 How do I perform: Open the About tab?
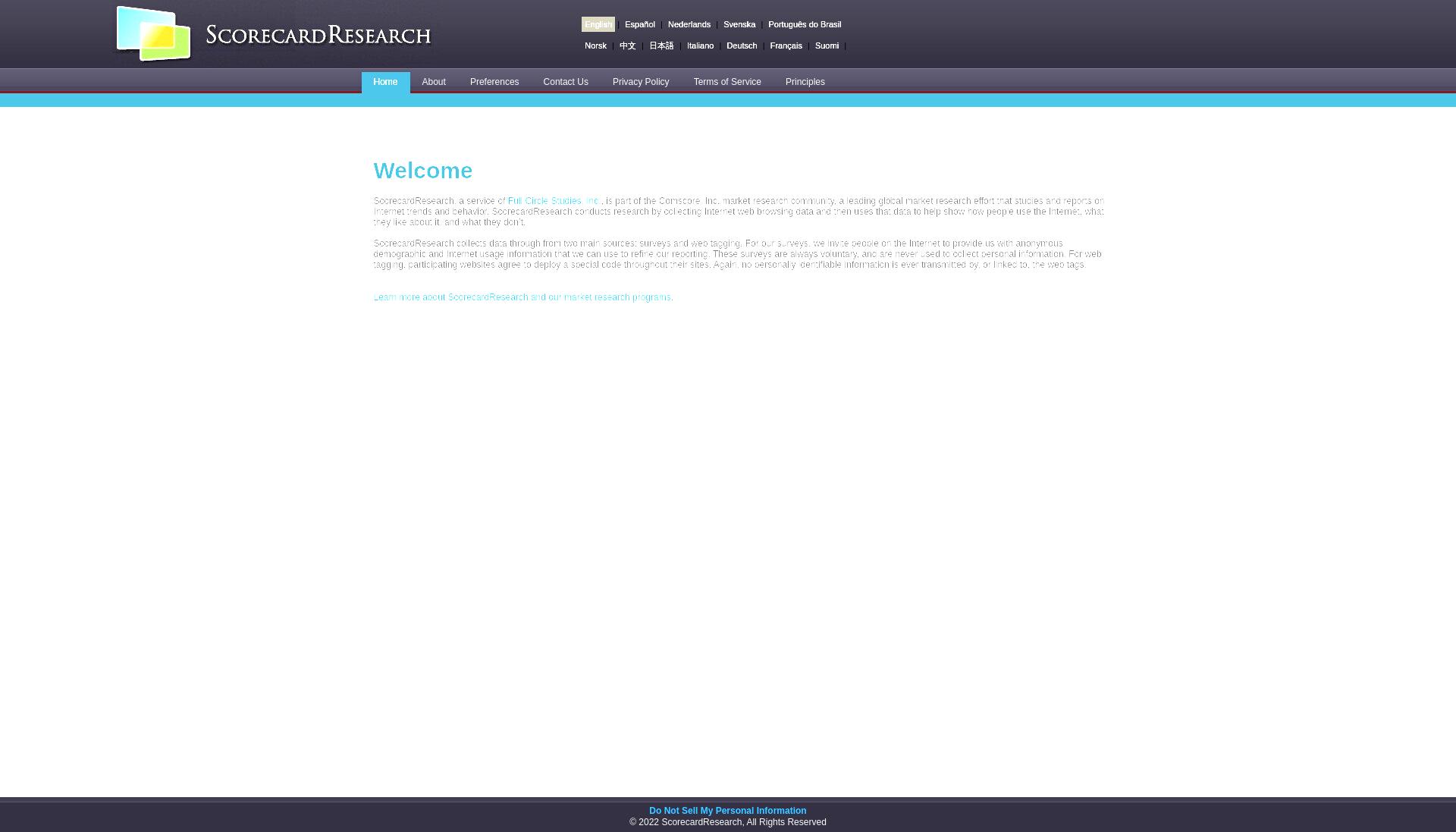point(434,82)
